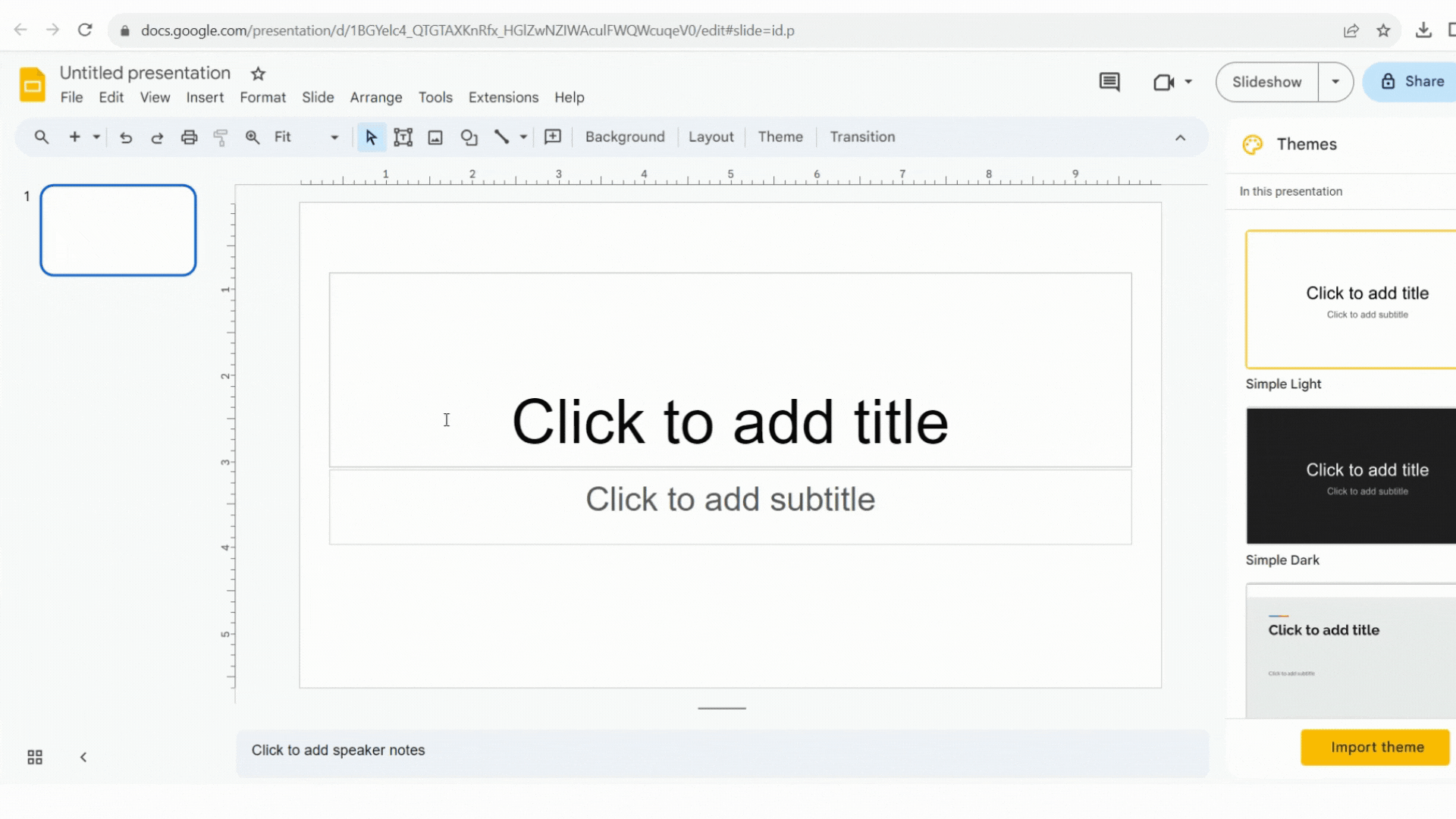Open Slideshow options dropdown arrow
Viewport: 1456px width, 819px height.
[1335, 82]
